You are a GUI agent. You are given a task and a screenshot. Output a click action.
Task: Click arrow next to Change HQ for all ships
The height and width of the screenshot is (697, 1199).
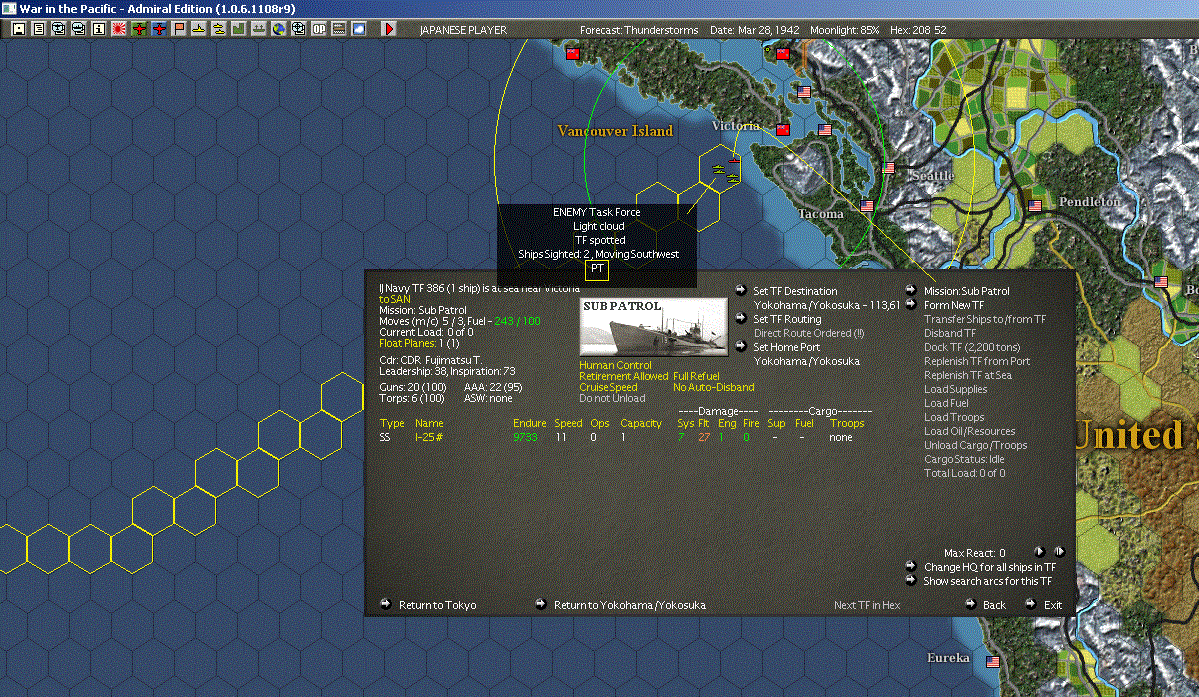[x=911, y=566]
